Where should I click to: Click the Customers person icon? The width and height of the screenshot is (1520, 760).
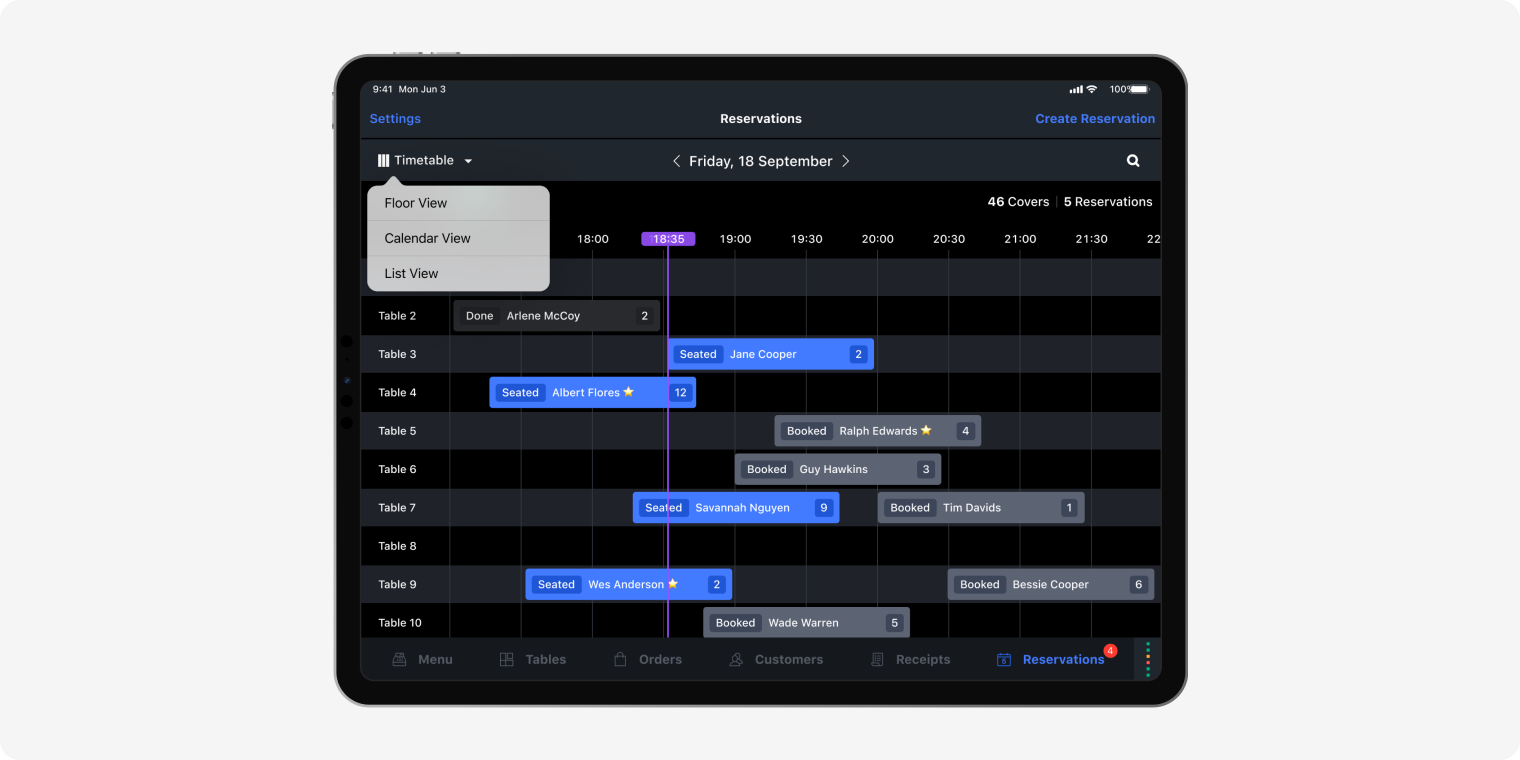coord(737,660)
